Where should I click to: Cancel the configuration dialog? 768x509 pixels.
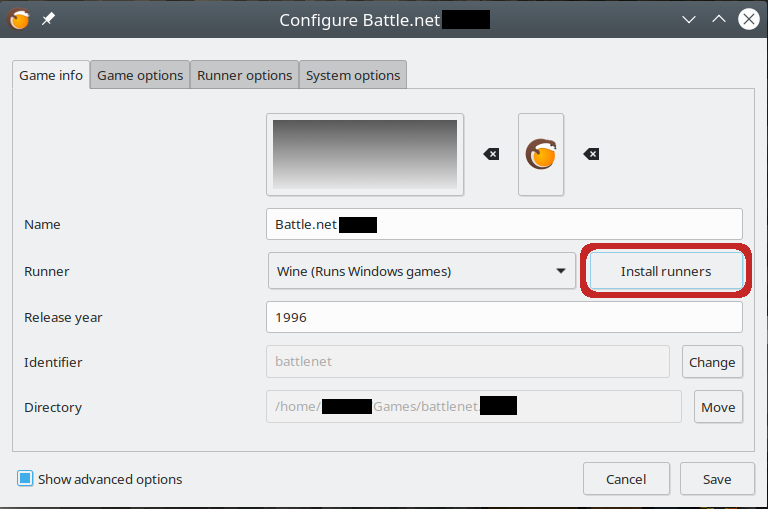626,479
